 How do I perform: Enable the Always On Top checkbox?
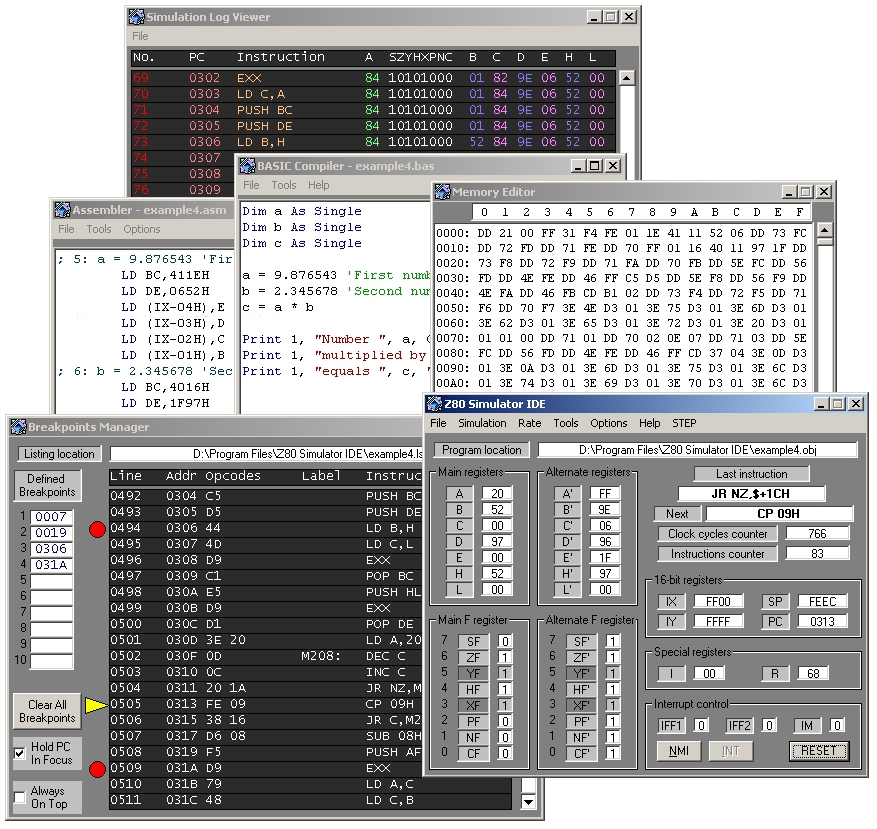point(20,798)
